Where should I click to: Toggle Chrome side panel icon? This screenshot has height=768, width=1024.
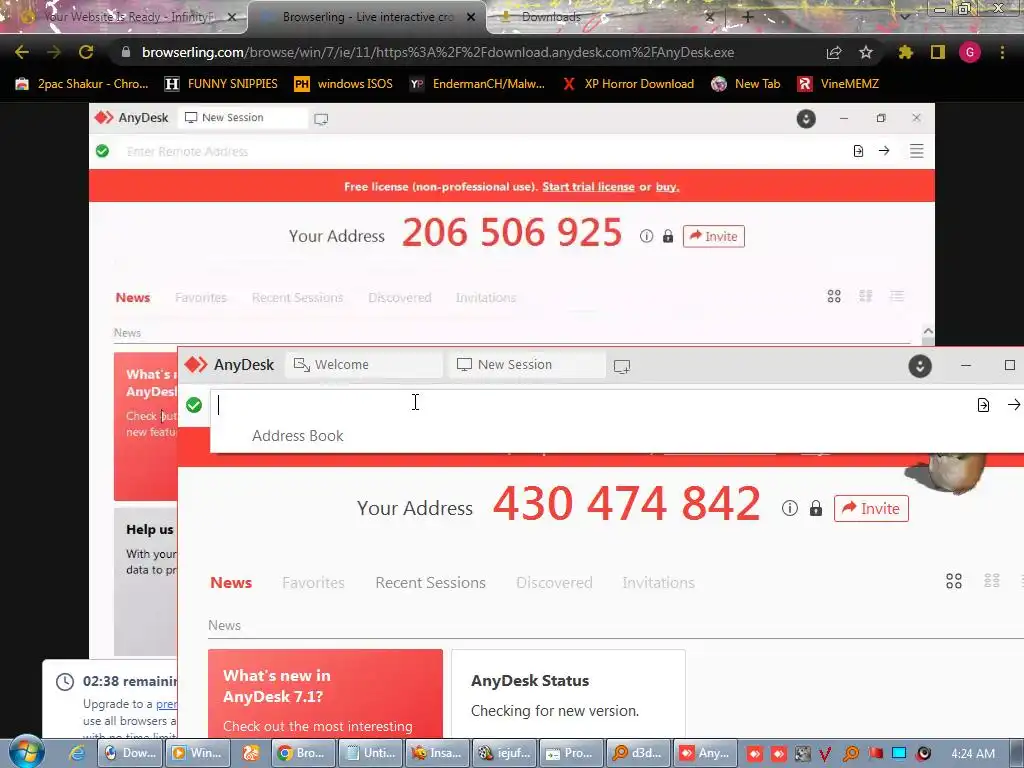click(938, 52)
